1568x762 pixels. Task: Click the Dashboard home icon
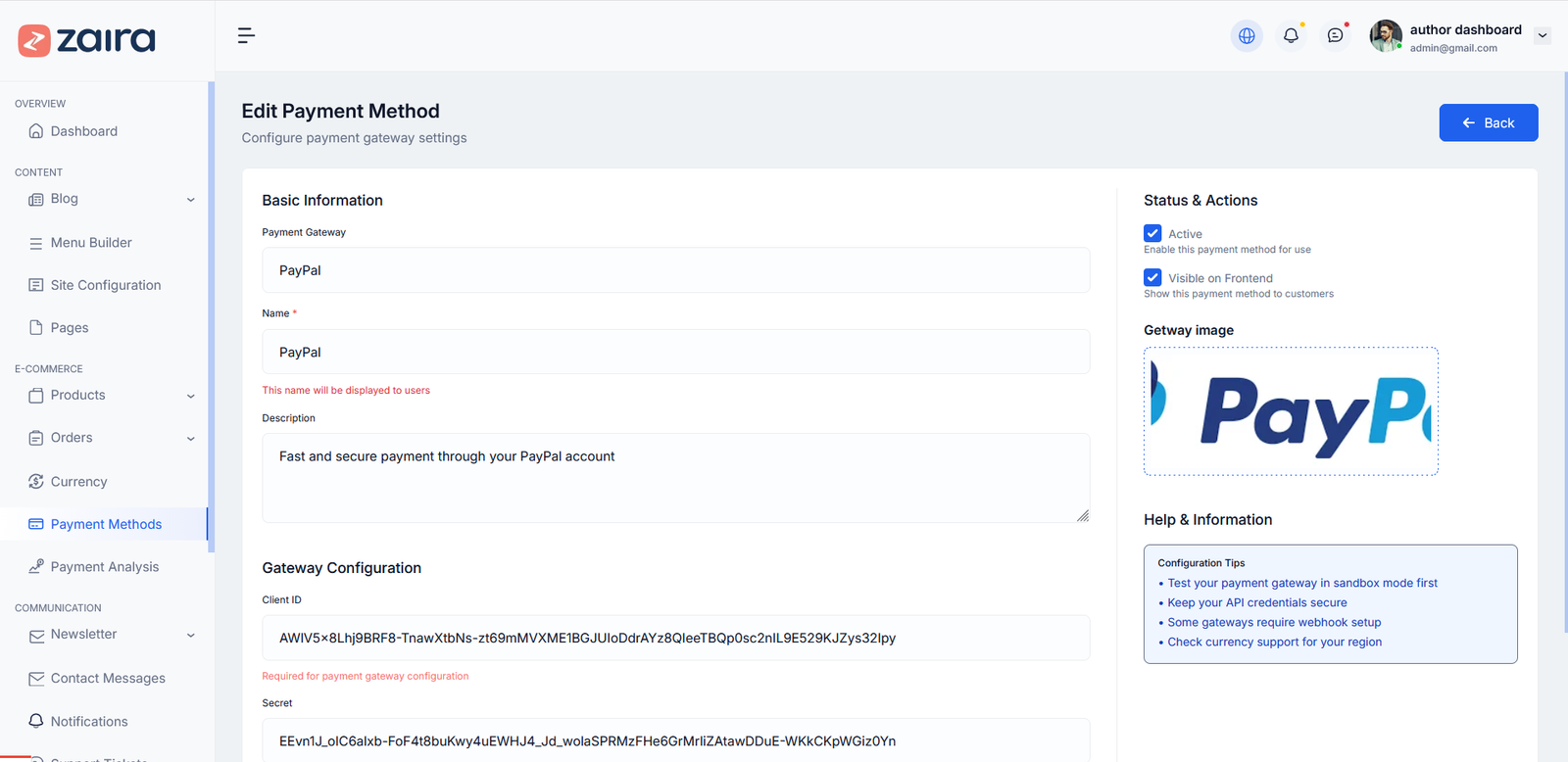coord(36,131)
